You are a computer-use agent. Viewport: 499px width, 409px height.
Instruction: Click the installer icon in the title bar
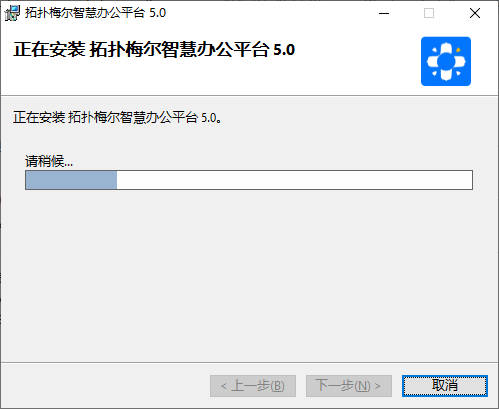12,13
